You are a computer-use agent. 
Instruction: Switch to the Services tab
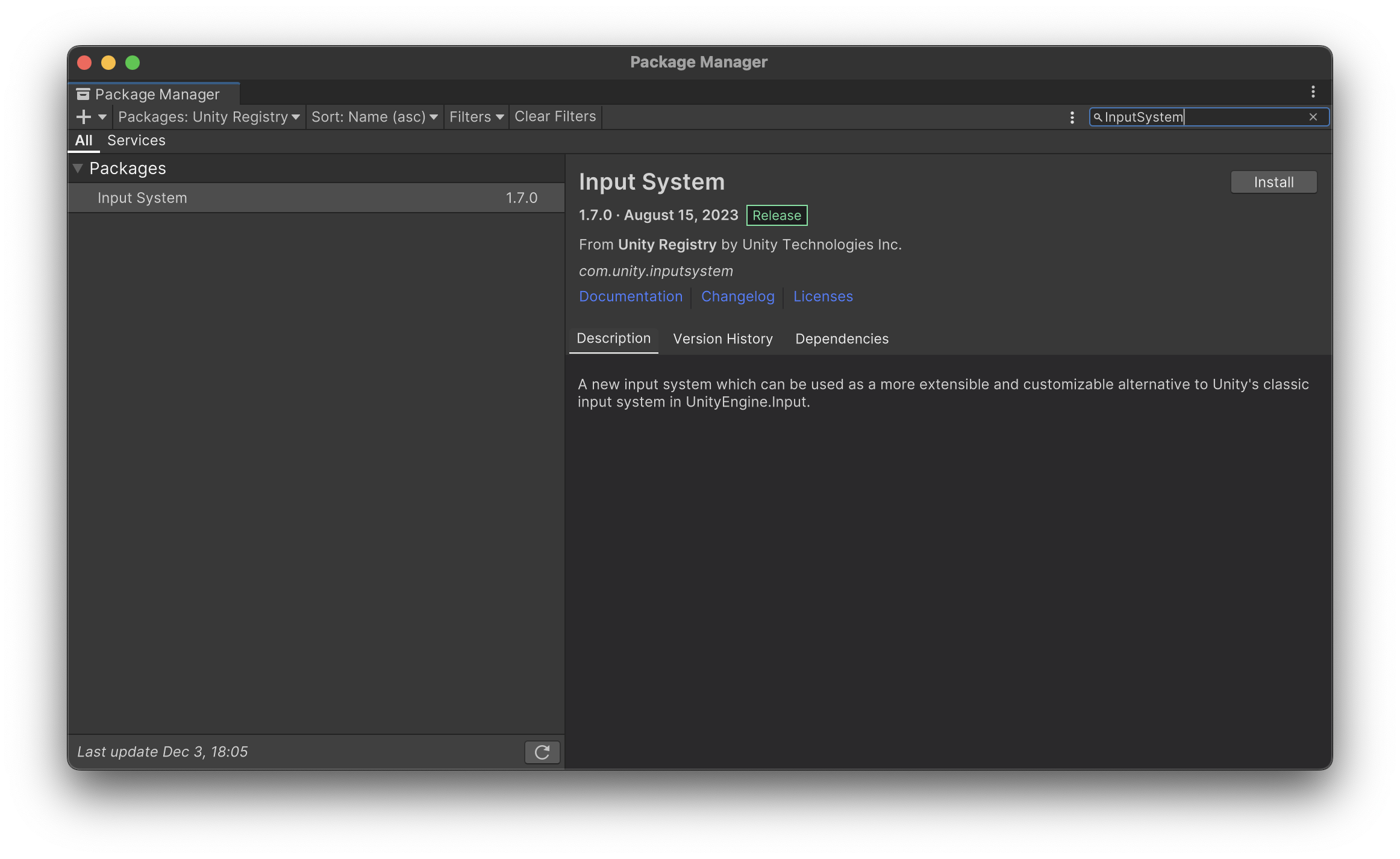pyautogui.click(x=136, y=140)
